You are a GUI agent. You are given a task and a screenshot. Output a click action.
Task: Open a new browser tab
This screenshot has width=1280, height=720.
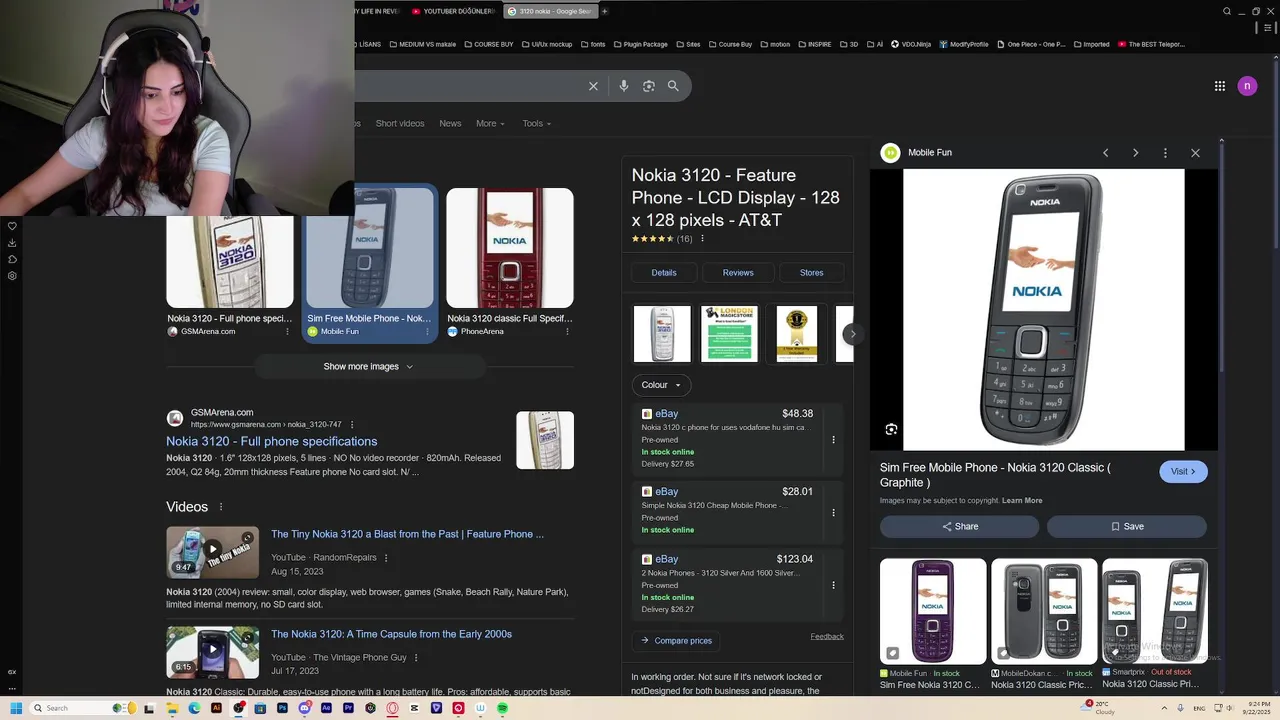604,11
